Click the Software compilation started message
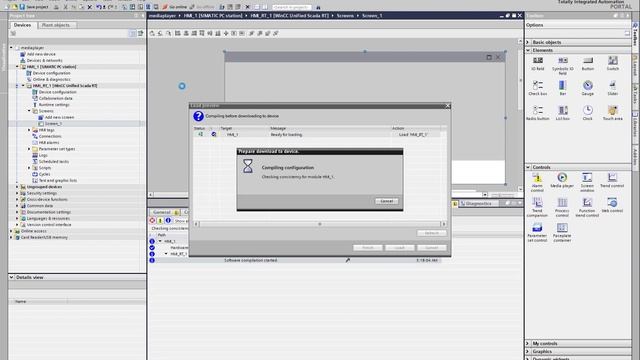The height and width of the screenshot is (360, 640). pyautogui.click(x=251, y=260)
